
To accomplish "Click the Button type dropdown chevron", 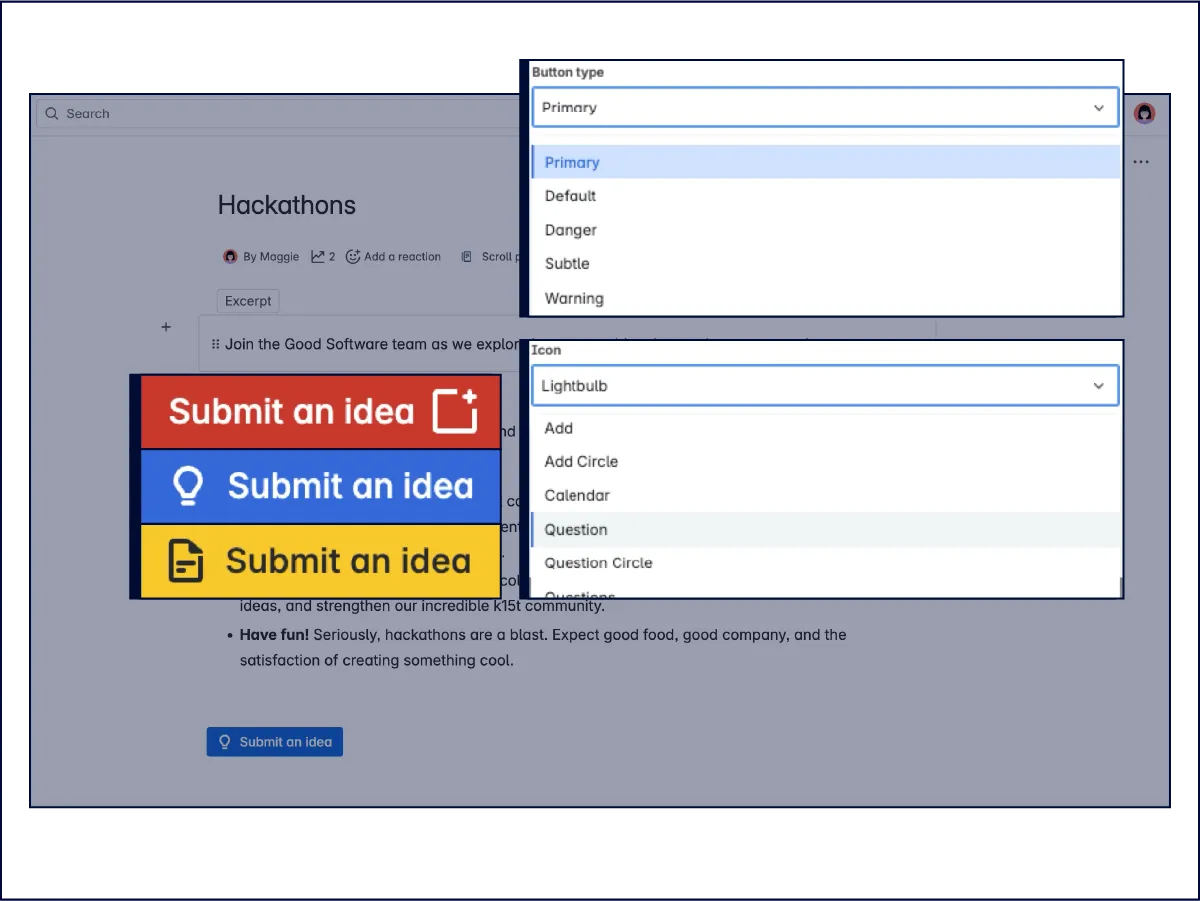I will point(1099,108).
